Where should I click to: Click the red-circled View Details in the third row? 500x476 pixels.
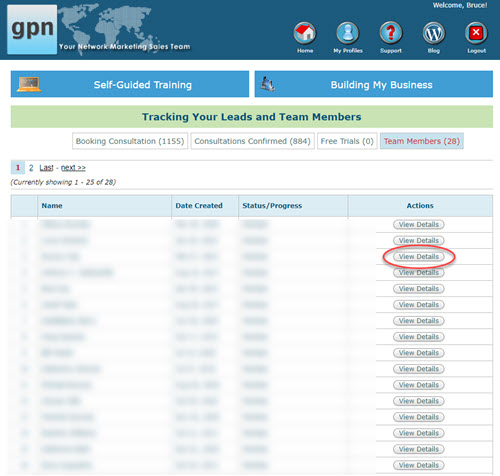click(x=419, y=257)
